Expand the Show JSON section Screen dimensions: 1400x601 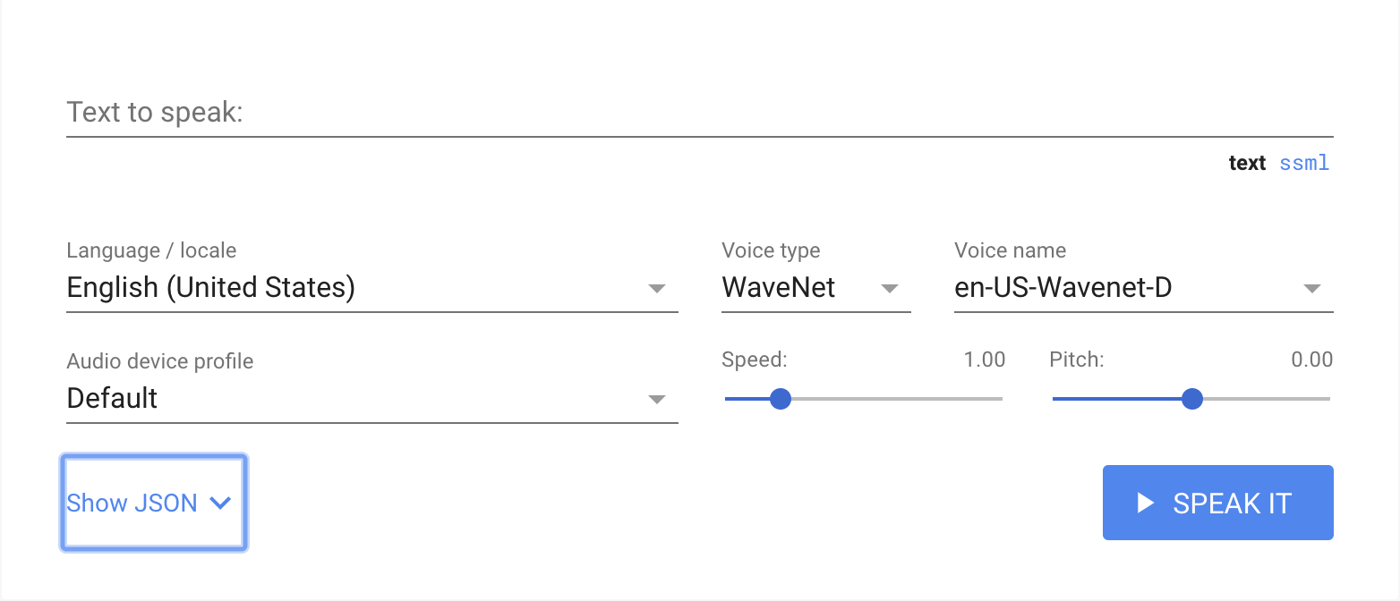152,503
